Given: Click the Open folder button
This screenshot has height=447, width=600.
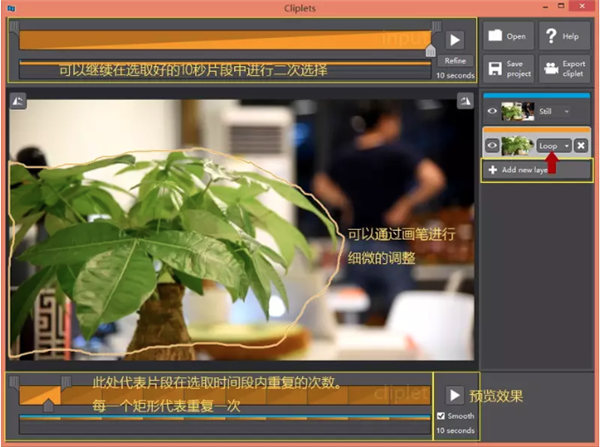Looking at the screenshot, I should click(508, 36).
